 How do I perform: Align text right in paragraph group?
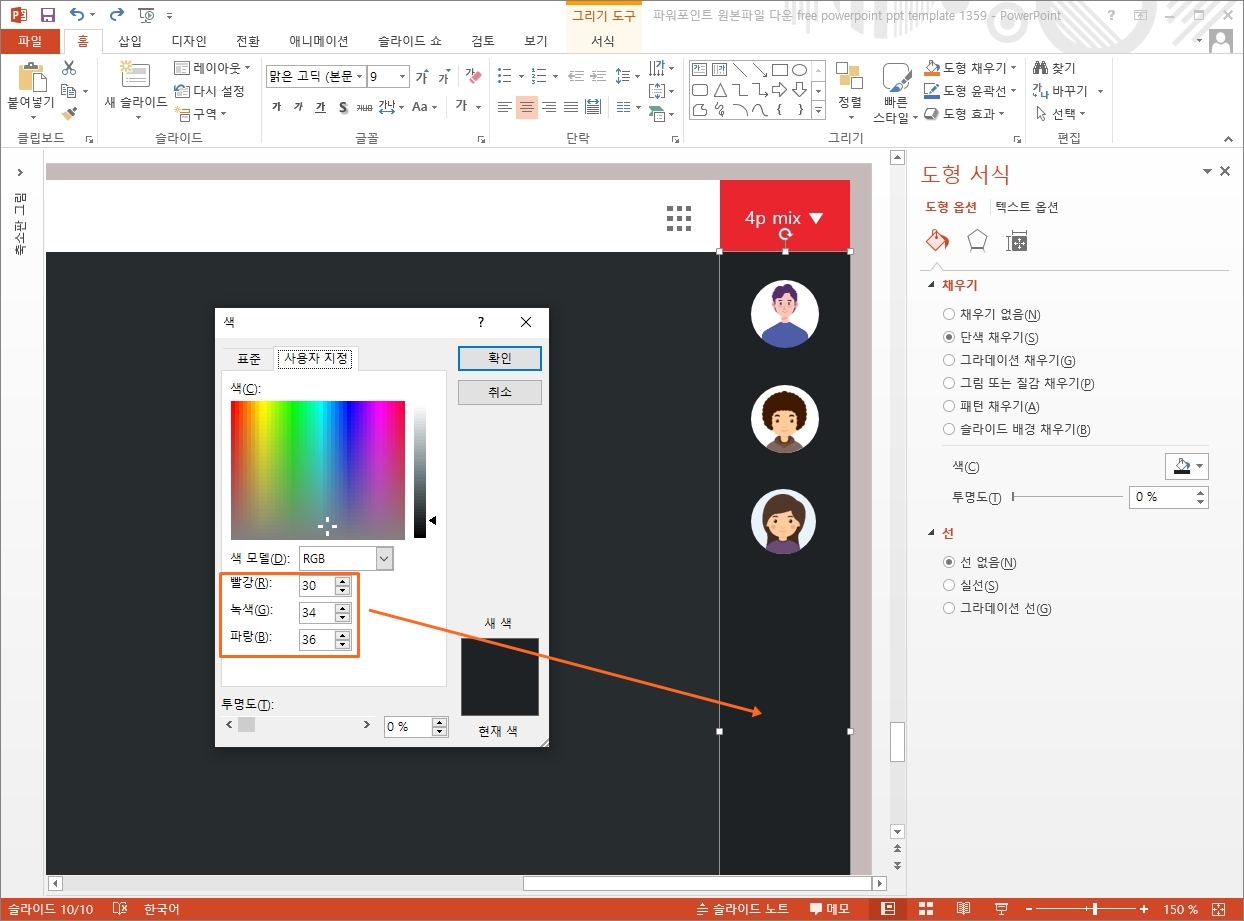[x=549, y=107]
